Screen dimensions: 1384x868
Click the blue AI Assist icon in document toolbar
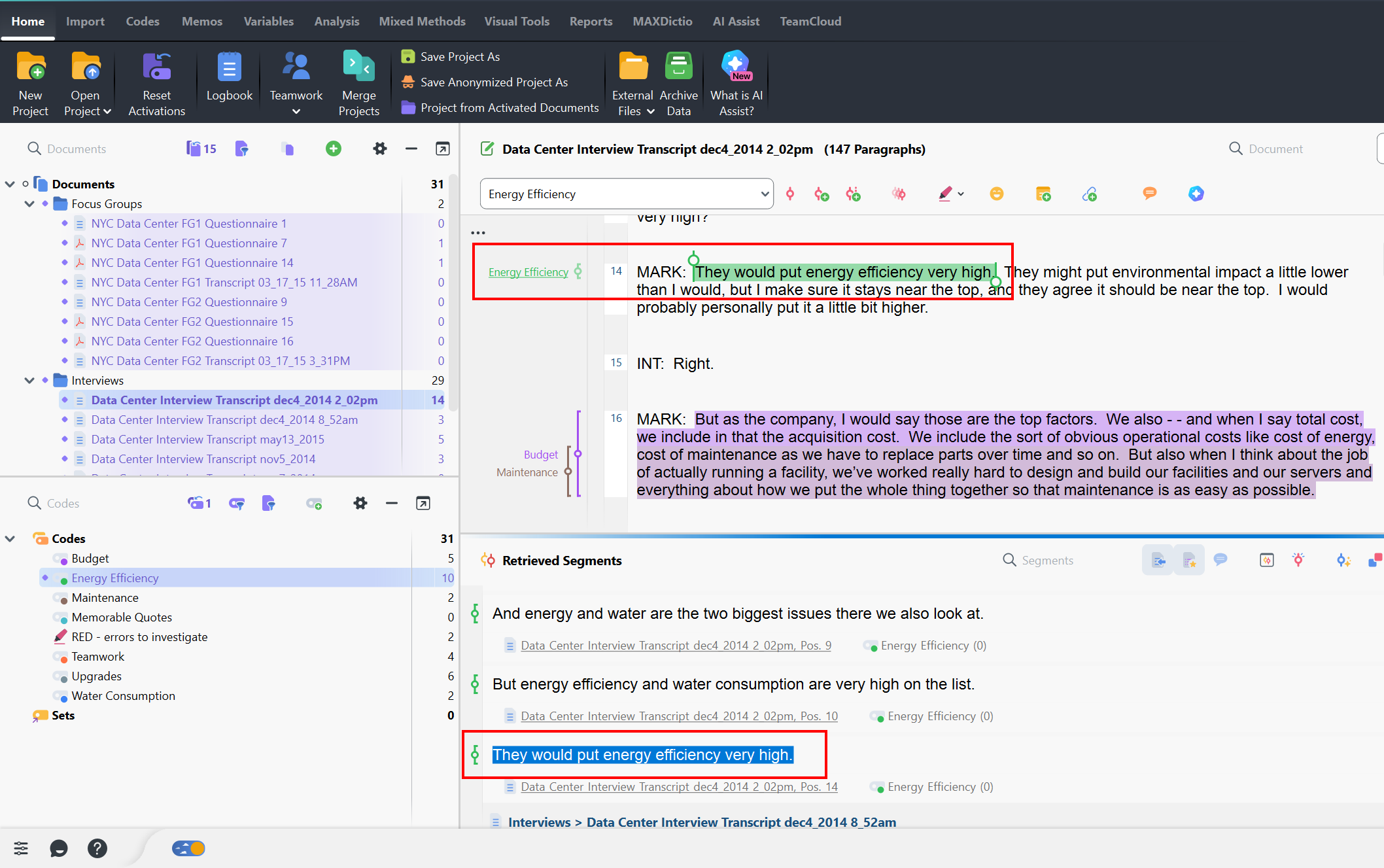click(1196, 194)
